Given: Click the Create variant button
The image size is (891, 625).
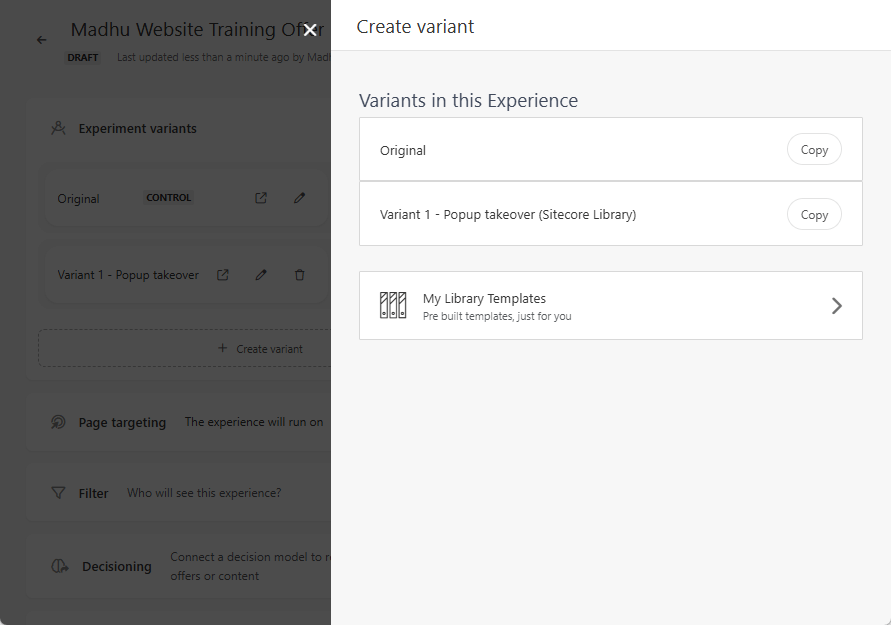Looking at the screenshot, I should click(x=262, y=348).
